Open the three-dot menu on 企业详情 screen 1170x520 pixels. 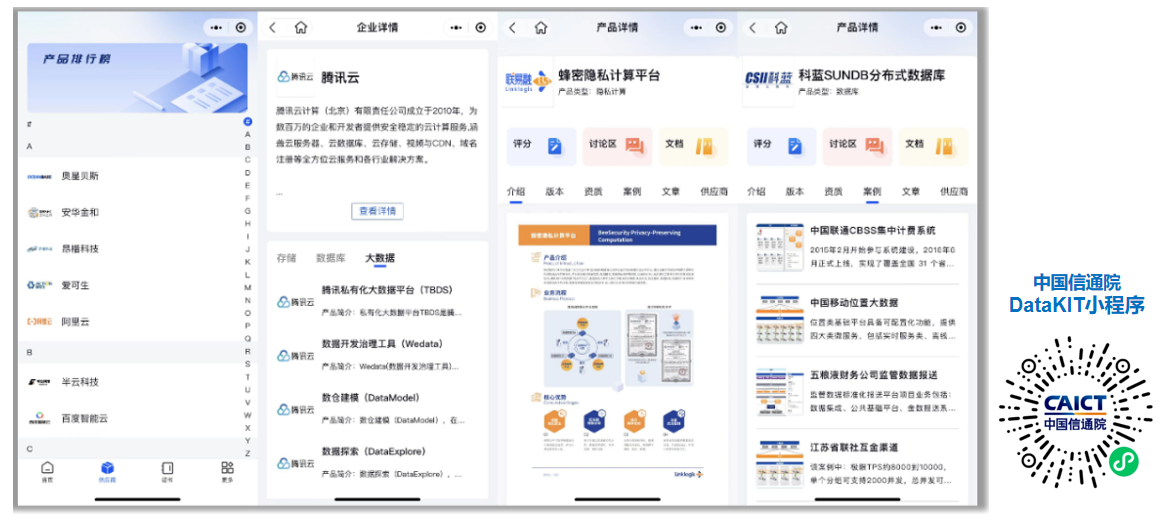pyautogui.click(x=457, y=28)
